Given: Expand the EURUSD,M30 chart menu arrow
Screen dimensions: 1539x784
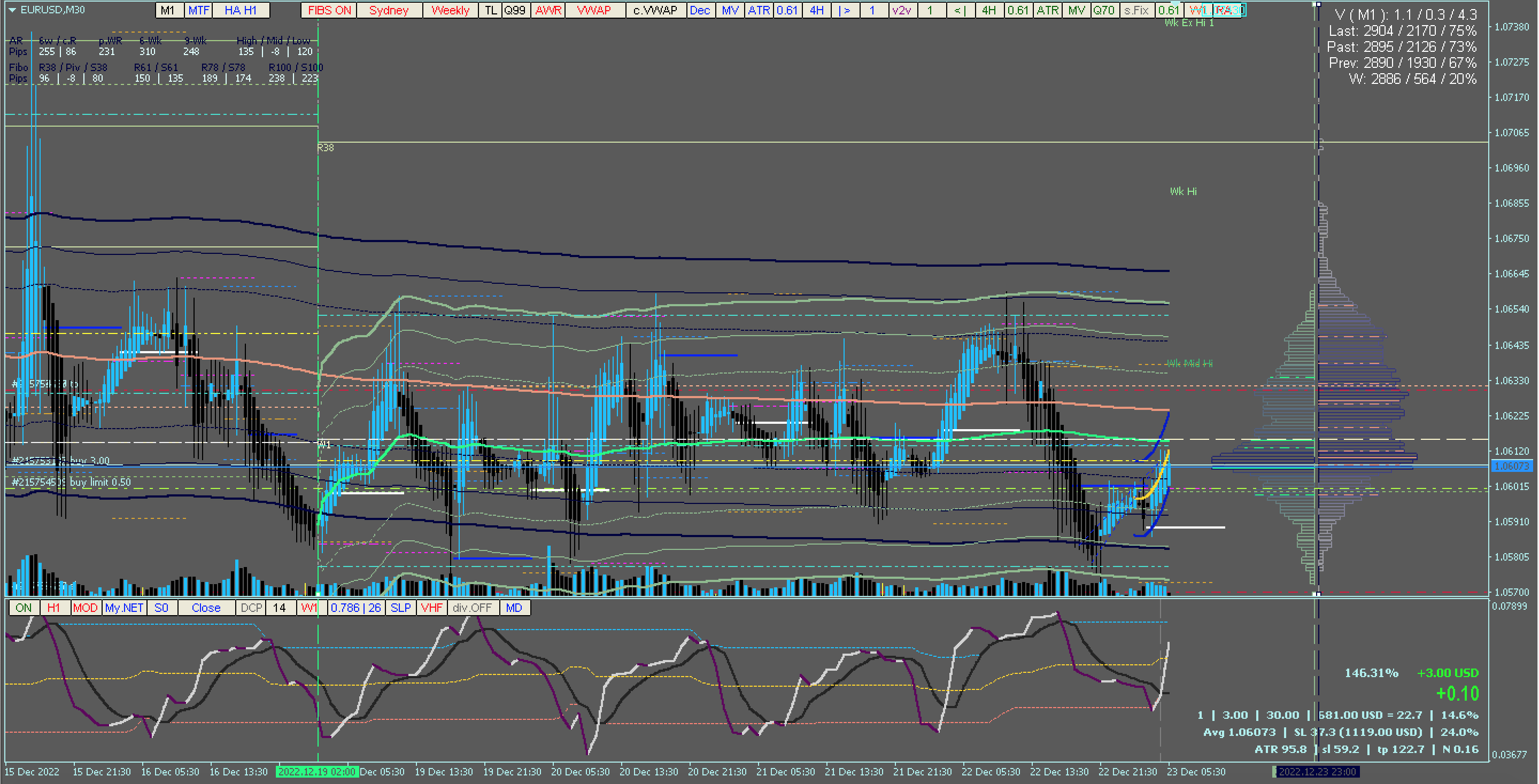Looking at the screenshot, I should click(x=12, y=10).
